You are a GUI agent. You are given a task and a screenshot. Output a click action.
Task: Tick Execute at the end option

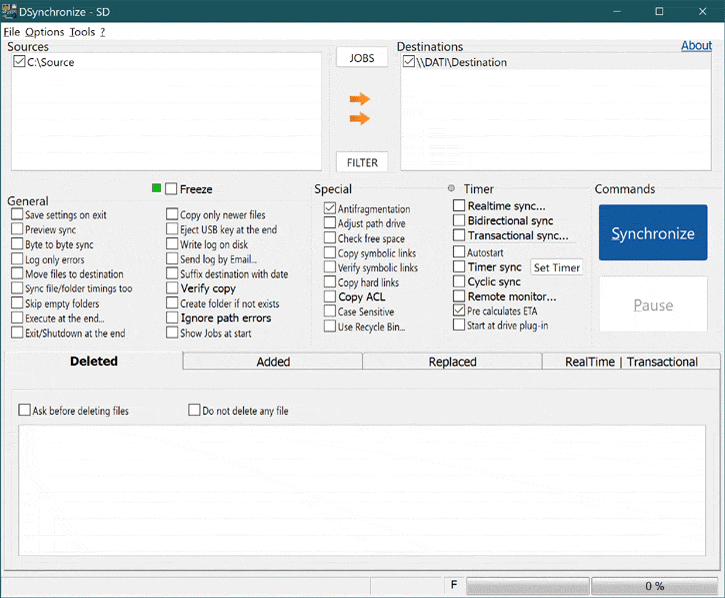[17, 318]
